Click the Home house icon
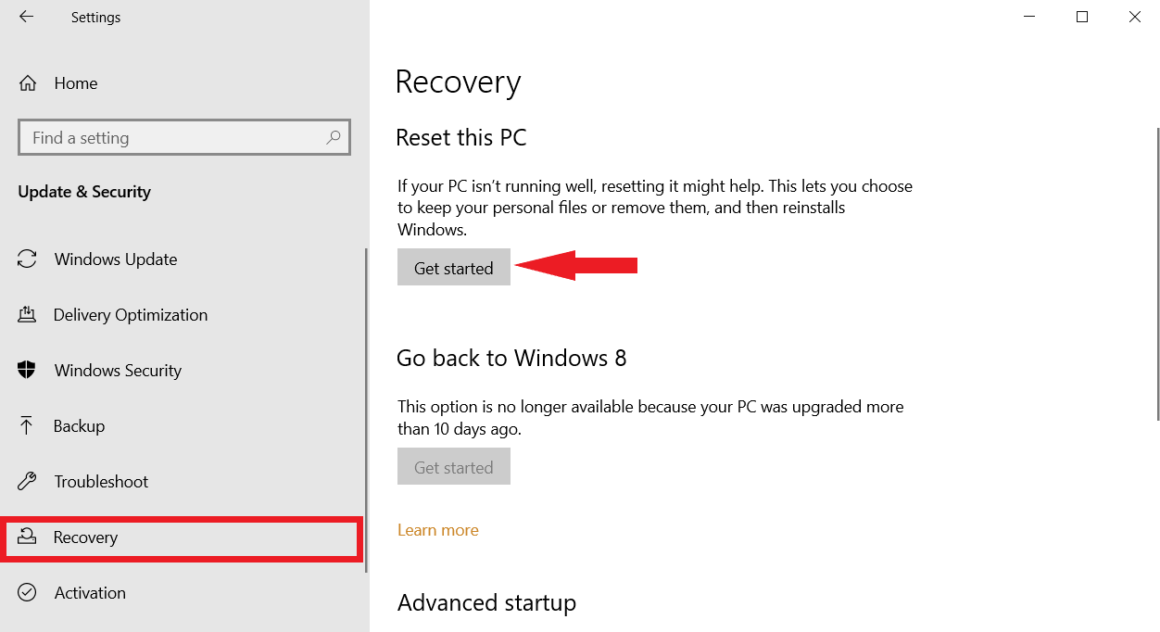The width and height of the screenshot is (1160, 632). [x=28, y=83]
